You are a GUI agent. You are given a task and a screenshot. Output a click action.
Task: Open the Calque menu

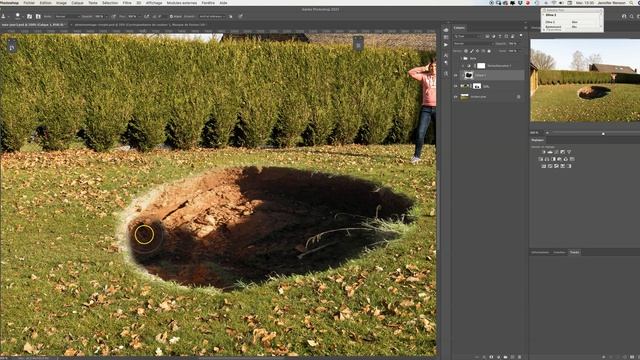[x=77, y=2]
